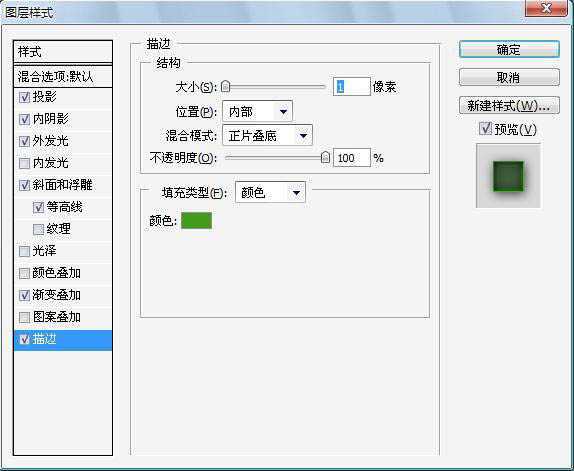Select the 图案叠加 style entry label

click(57, 317)
